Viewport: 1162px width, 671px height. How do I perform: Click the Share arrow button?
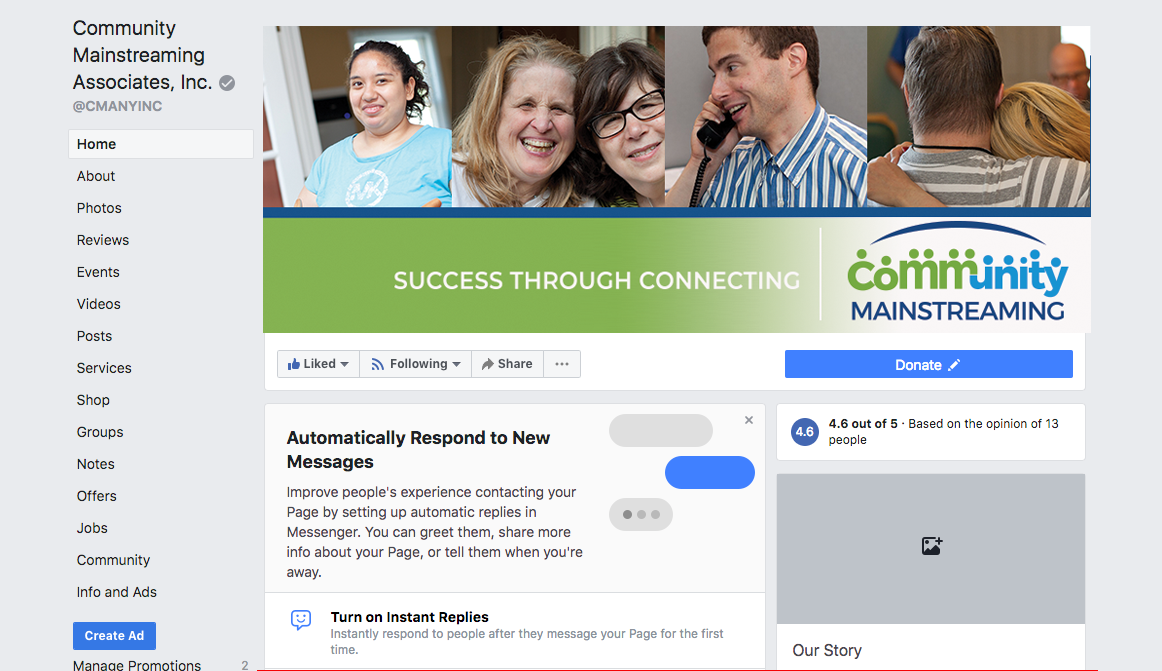point(508,364)
